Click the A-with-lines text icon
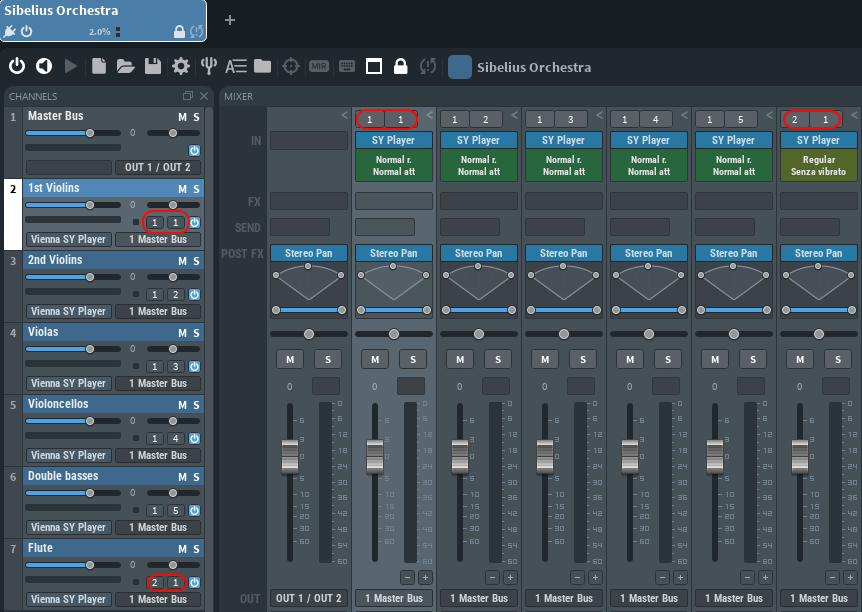Image resolution: width=862 pixels, height=612 pixels. pyautogui.click(x=236, y=67)
